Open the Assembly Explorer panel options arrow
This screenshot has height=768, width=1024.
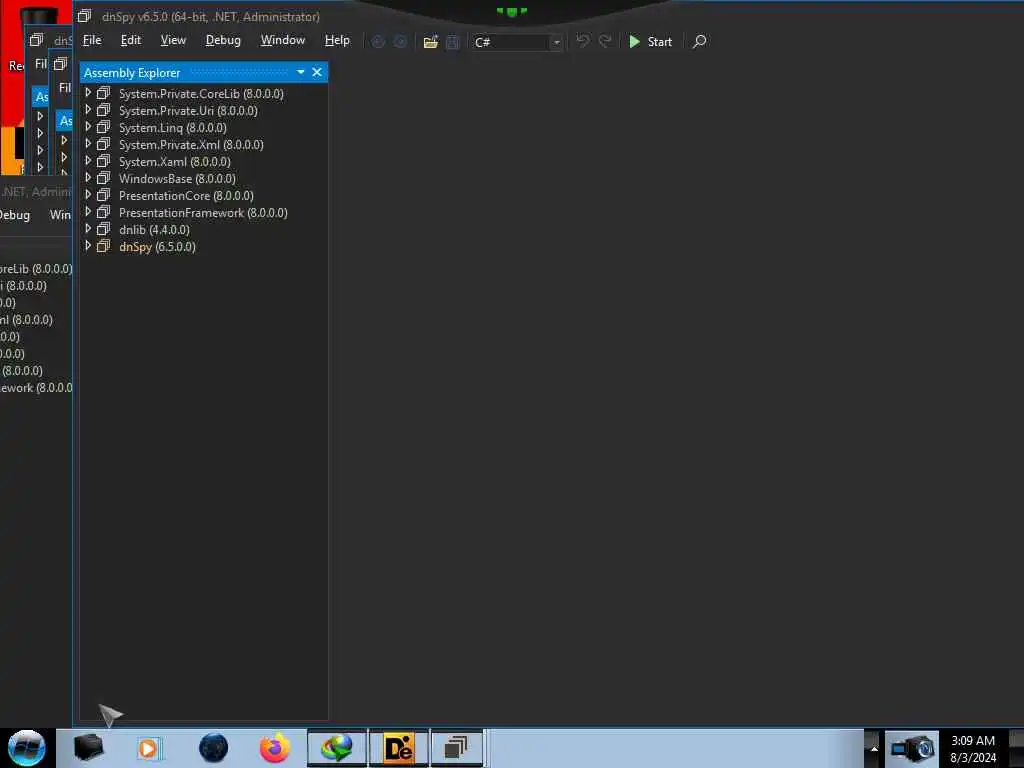[300, 72]
